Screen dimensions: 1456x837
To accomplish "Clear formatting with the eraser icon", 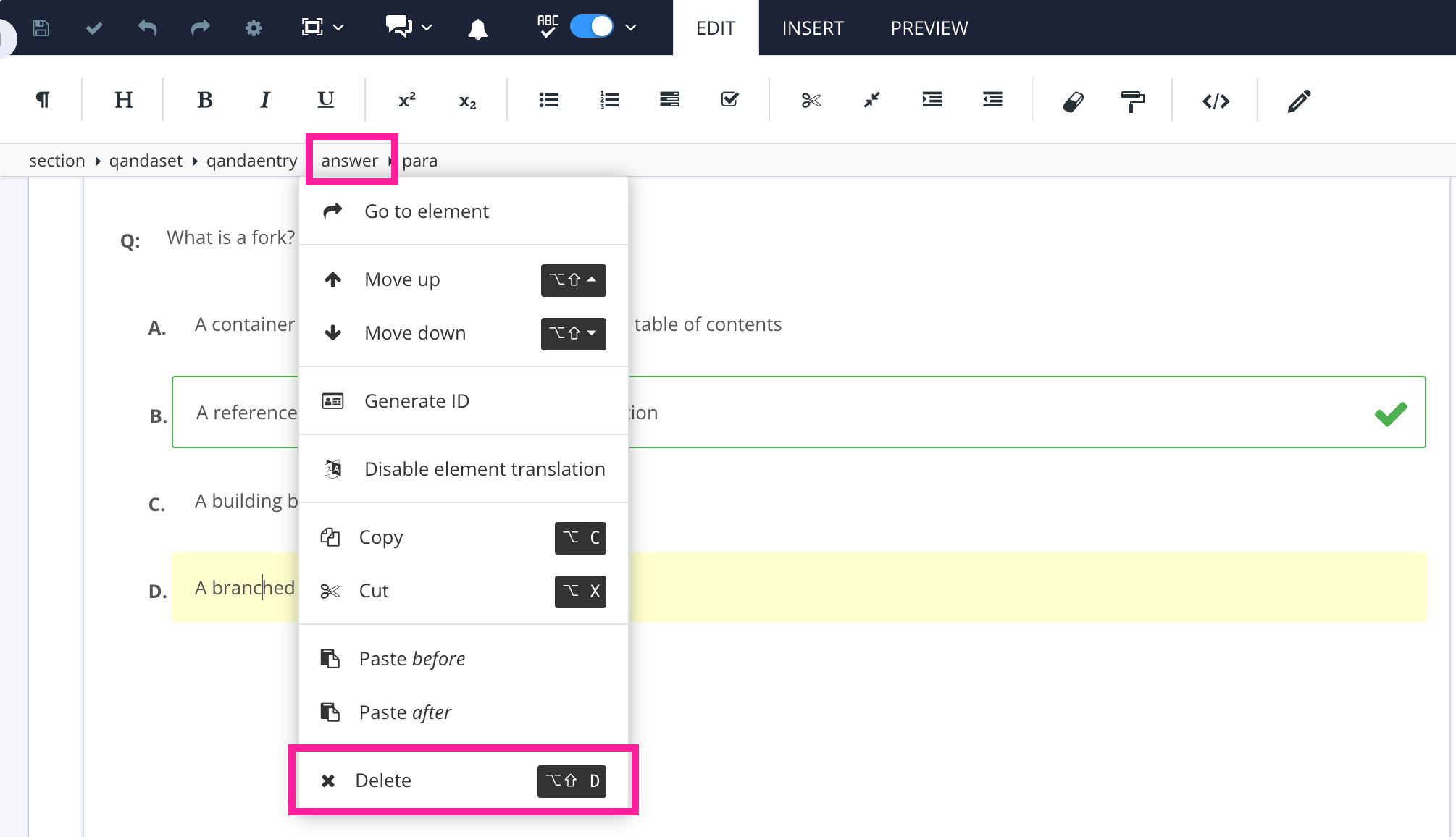I will tap(1074, 100).
